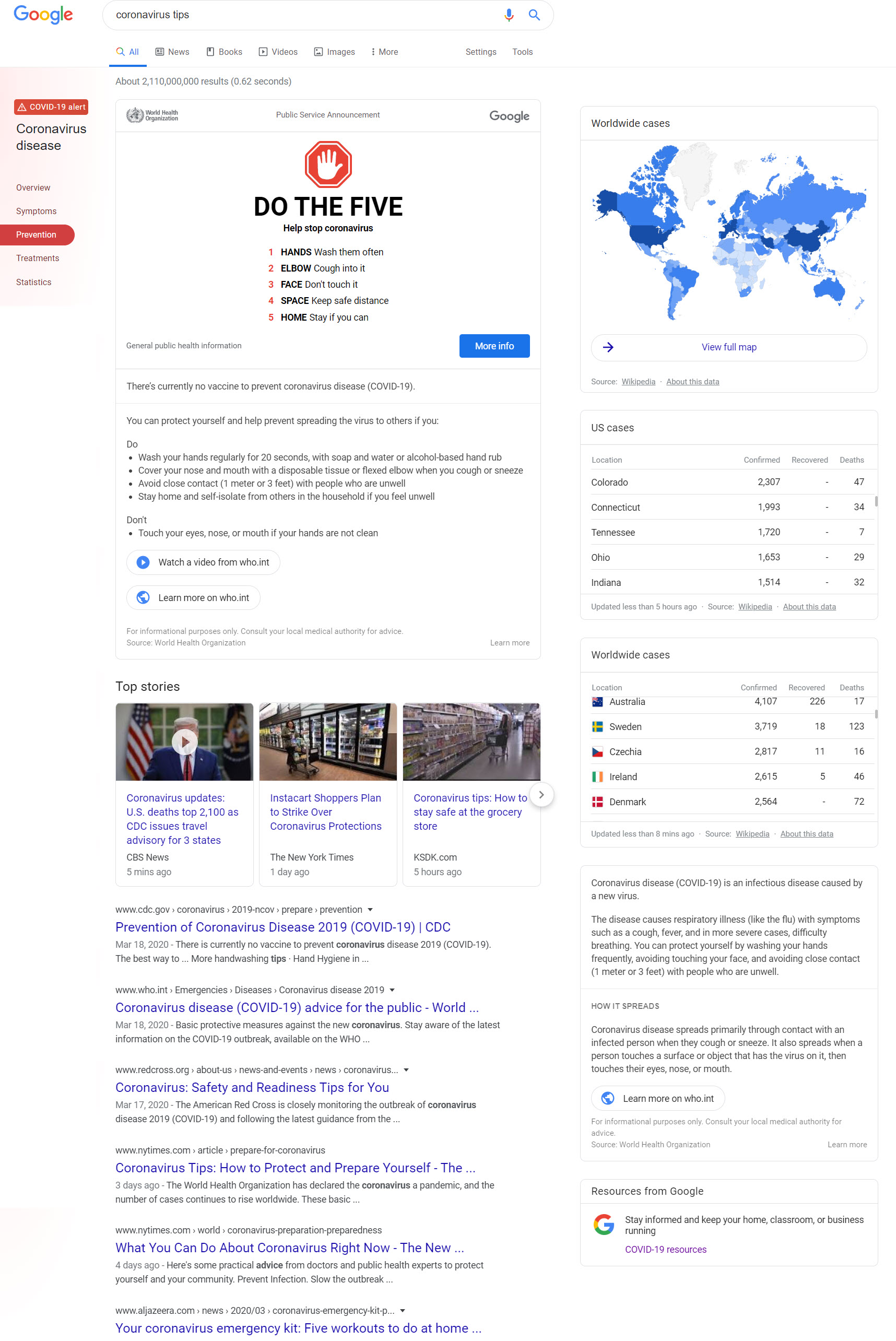Click the Google G icon in Resources panel

[x=604, y=1224]
